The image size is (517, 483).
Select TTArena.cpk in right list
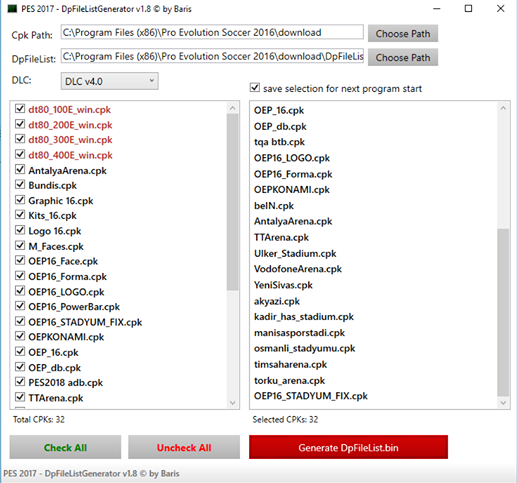[281, 237]
